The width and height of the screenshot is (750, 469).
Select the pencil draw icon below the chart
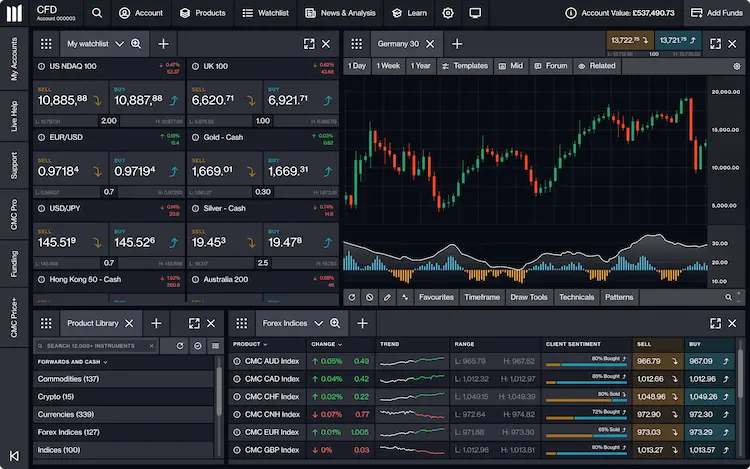pyautogui.click(x=388, y=297)
